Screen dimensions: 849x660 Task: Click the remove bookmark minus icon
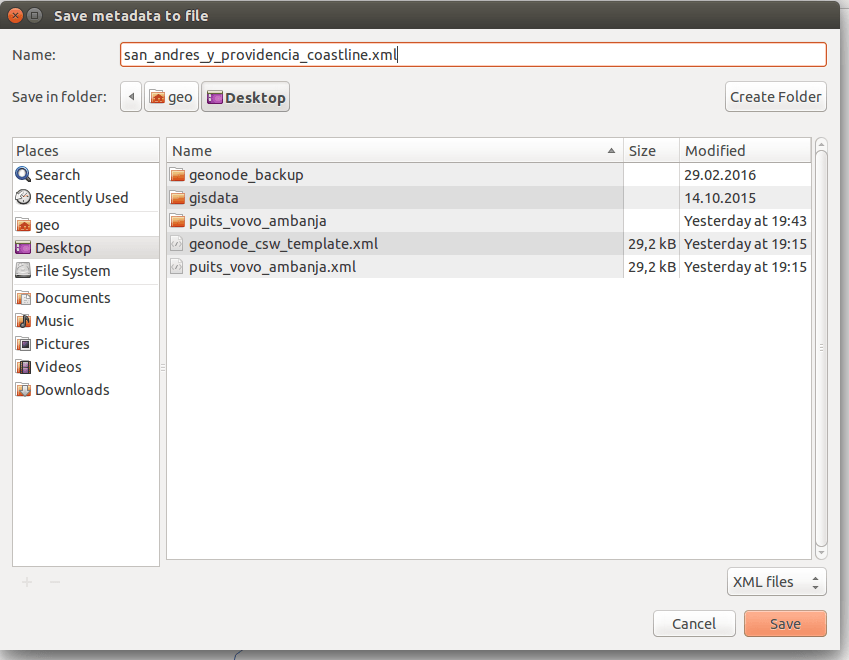[55, 582]
